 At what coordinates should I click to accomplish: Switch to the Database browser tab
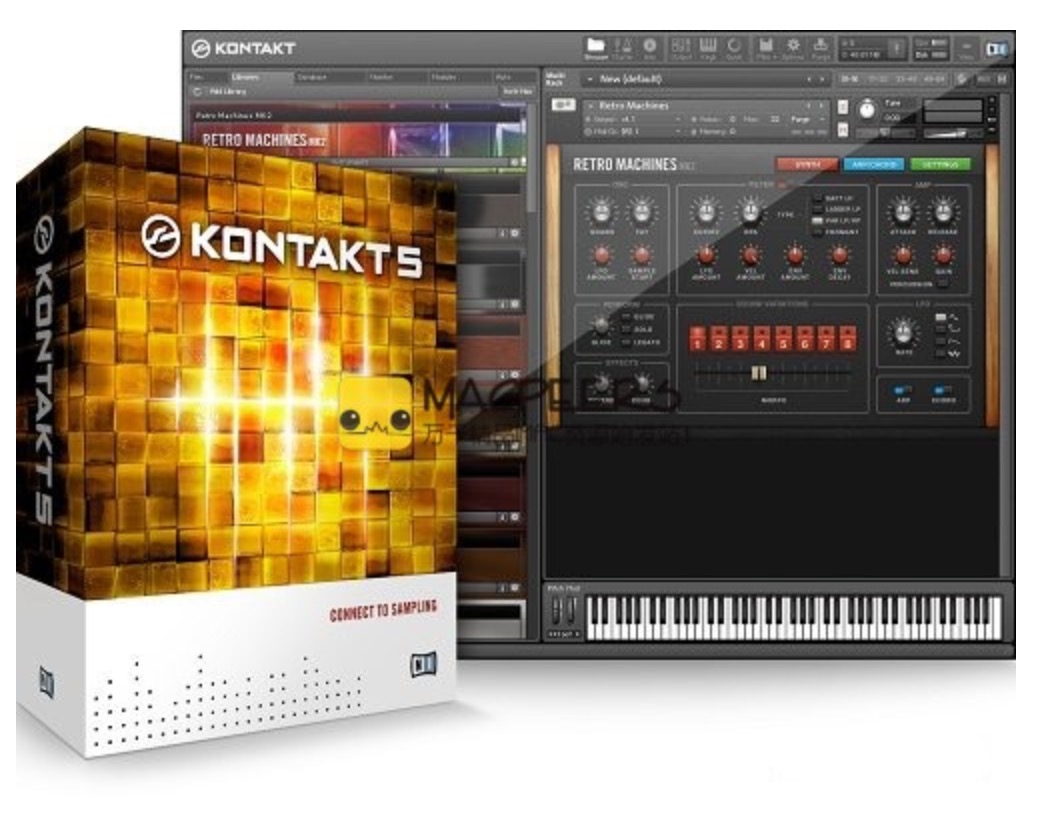(328, 77)
